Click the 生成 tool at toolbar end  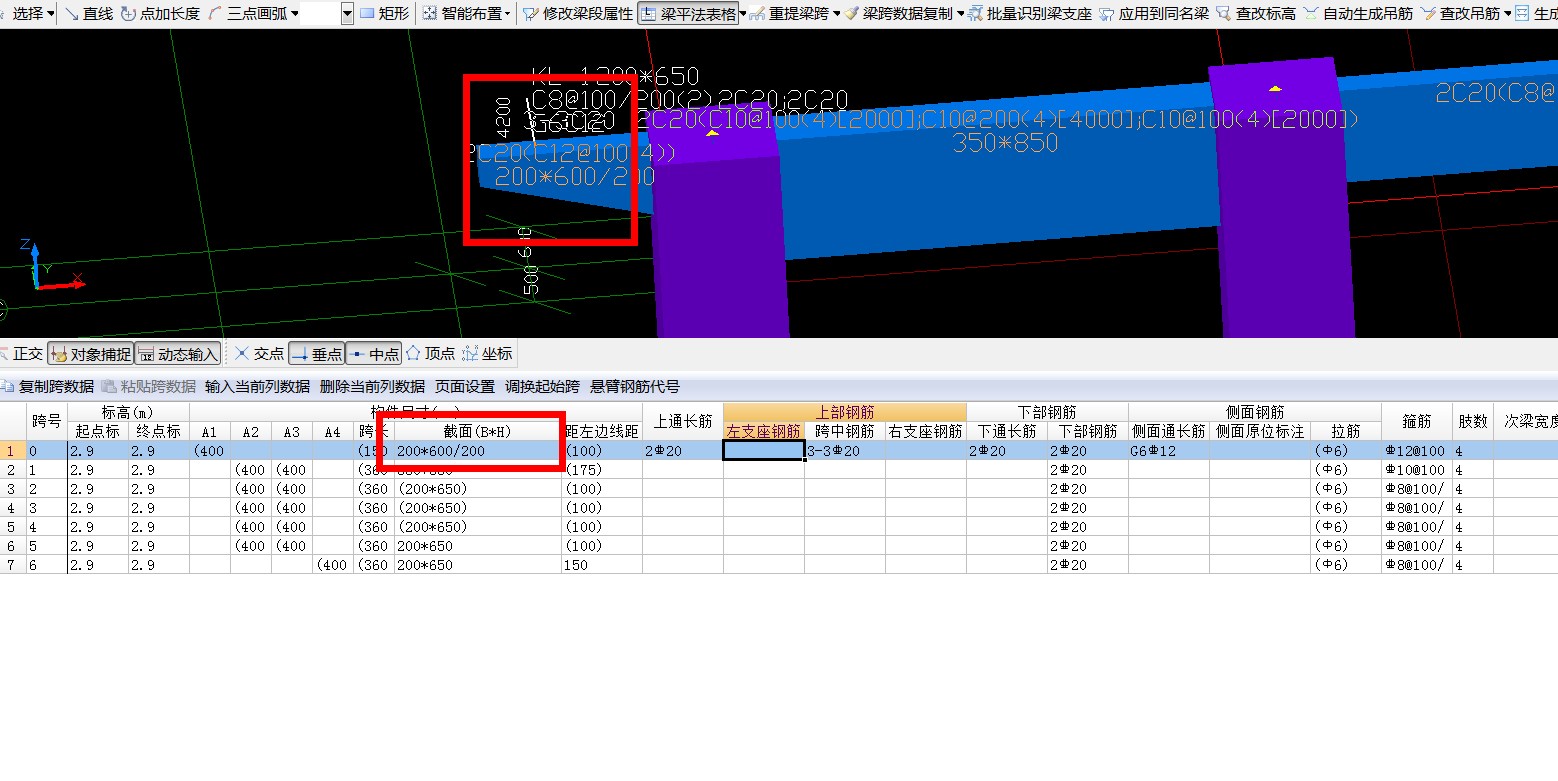[x=1537, y=14]
